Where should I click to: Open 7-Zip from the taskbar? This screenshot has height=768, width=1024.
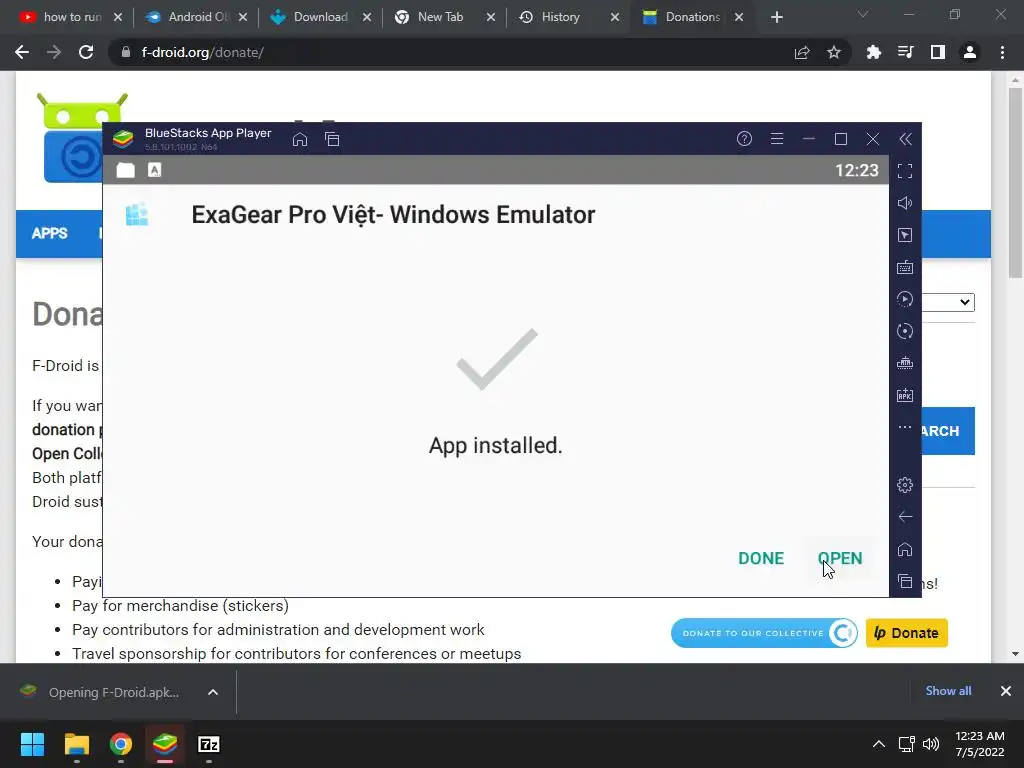pos(208,744)
